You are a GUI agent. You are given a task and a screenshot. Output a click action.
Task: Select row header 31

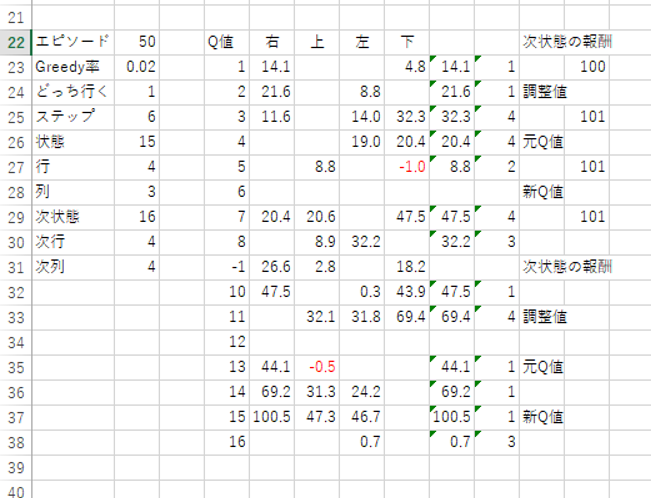pyautogui.click(x=16, y=267)
